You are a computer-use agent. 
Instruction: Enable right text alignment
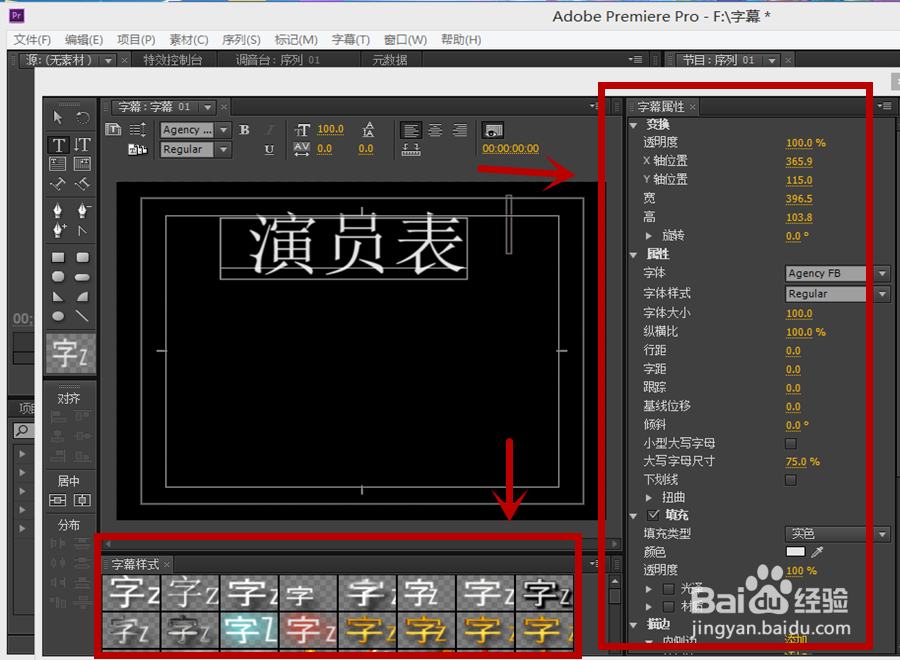(460, 130)
